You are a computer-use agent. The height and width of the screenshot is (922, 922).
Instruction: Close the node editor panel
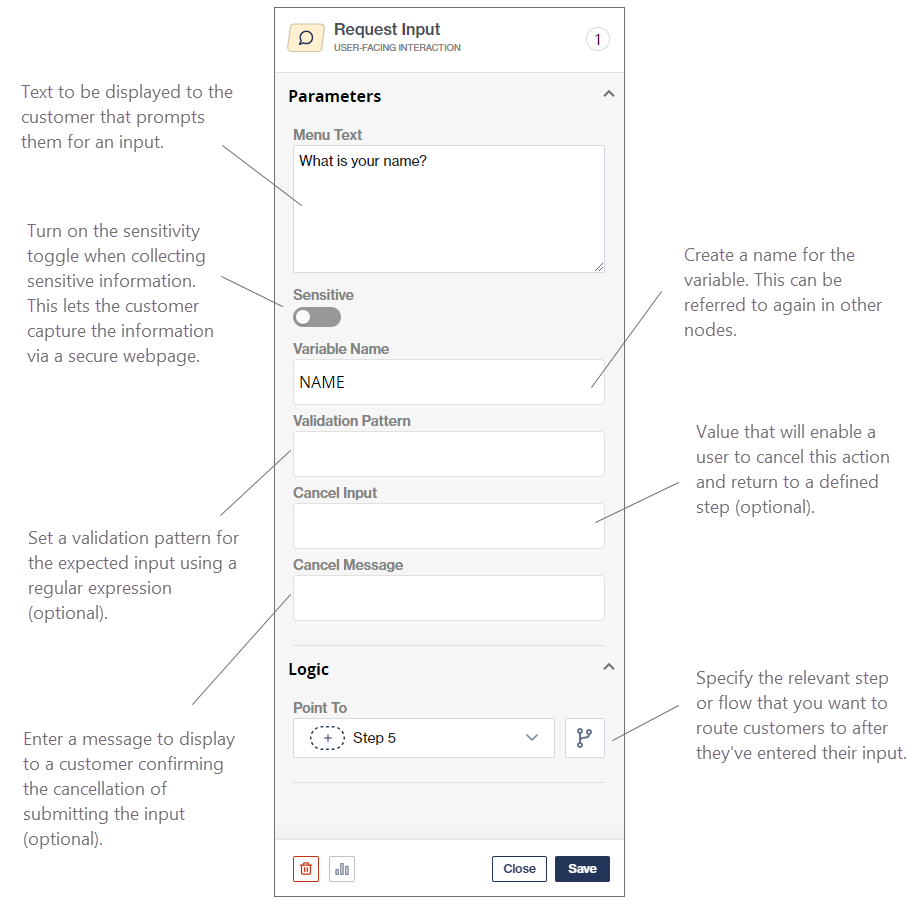point(519,868)
